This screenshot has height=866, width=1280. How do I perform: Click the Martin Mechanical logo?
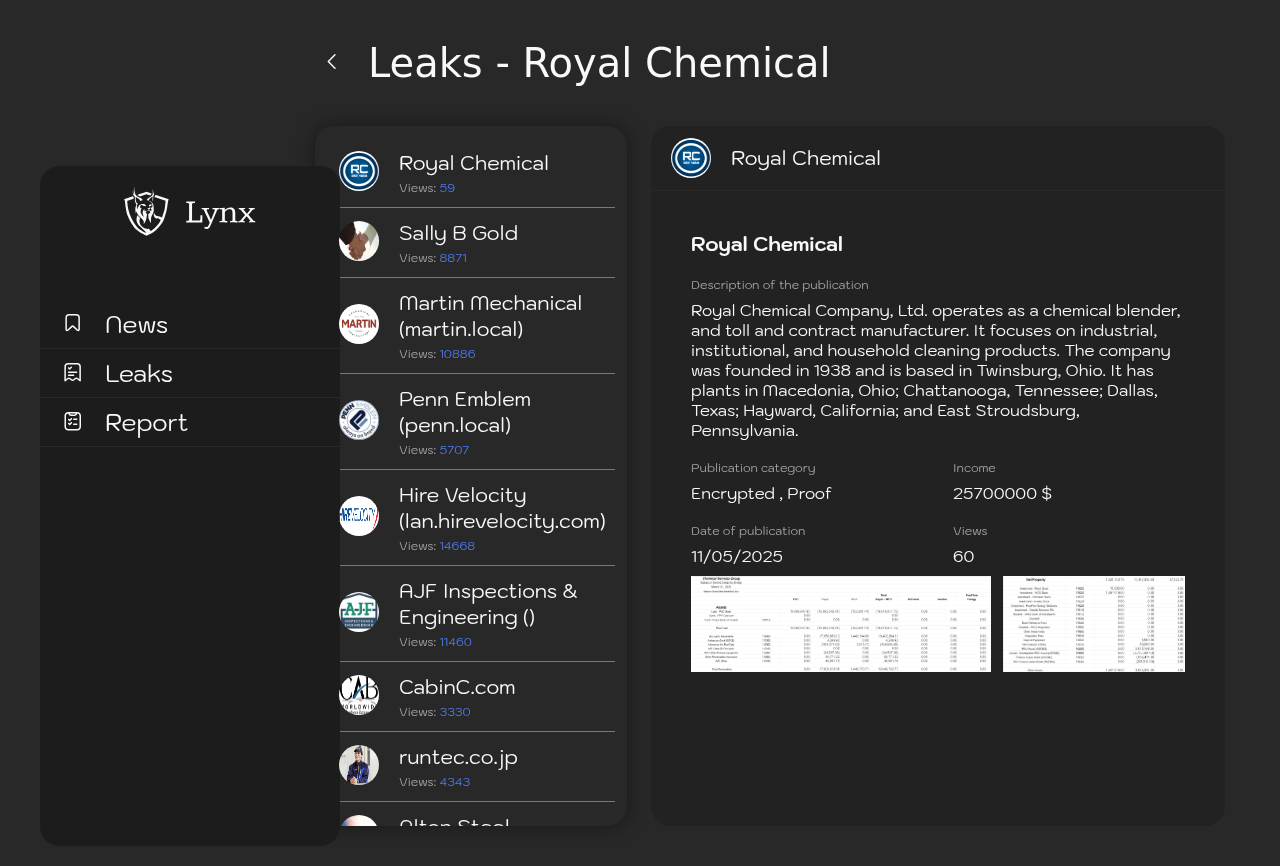(359, 324)
